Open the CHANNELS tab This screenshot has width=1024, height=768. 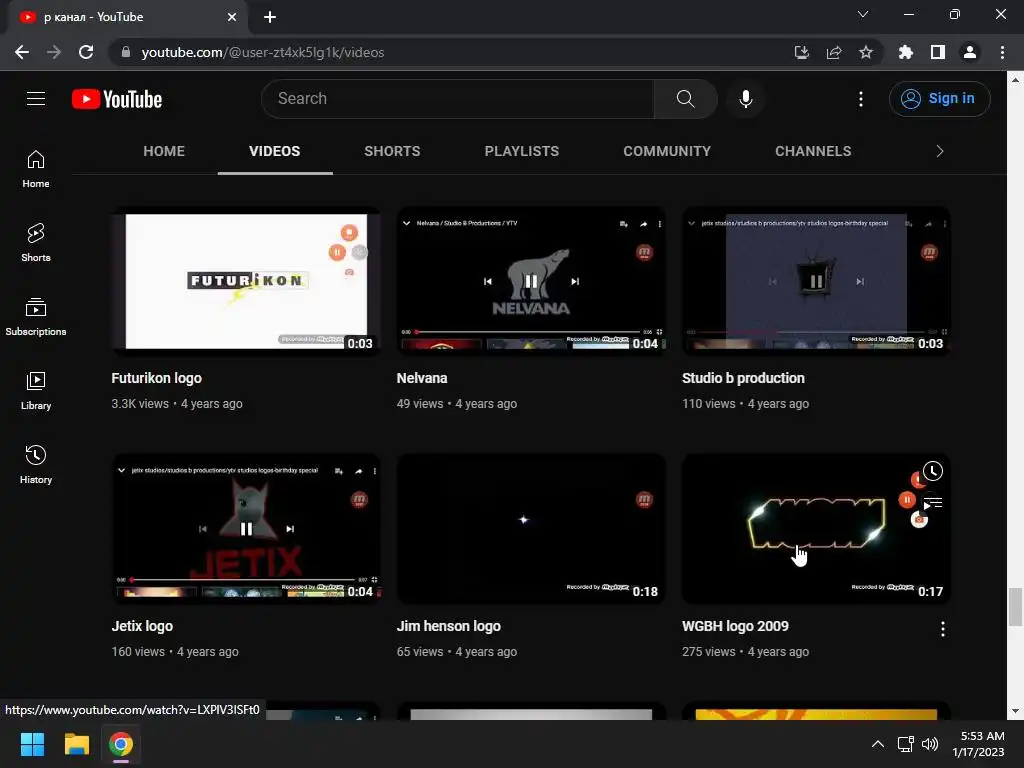(x=813, y=151)
